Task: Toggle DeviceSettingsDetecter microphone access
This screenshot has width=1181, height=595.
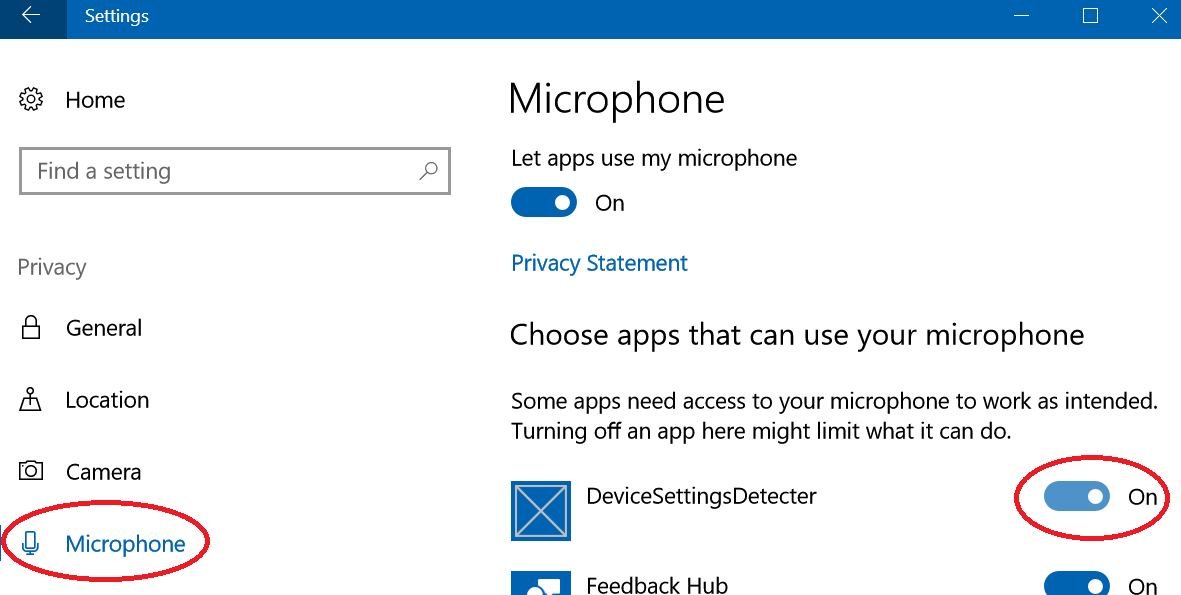Action: click(1076, 496)
